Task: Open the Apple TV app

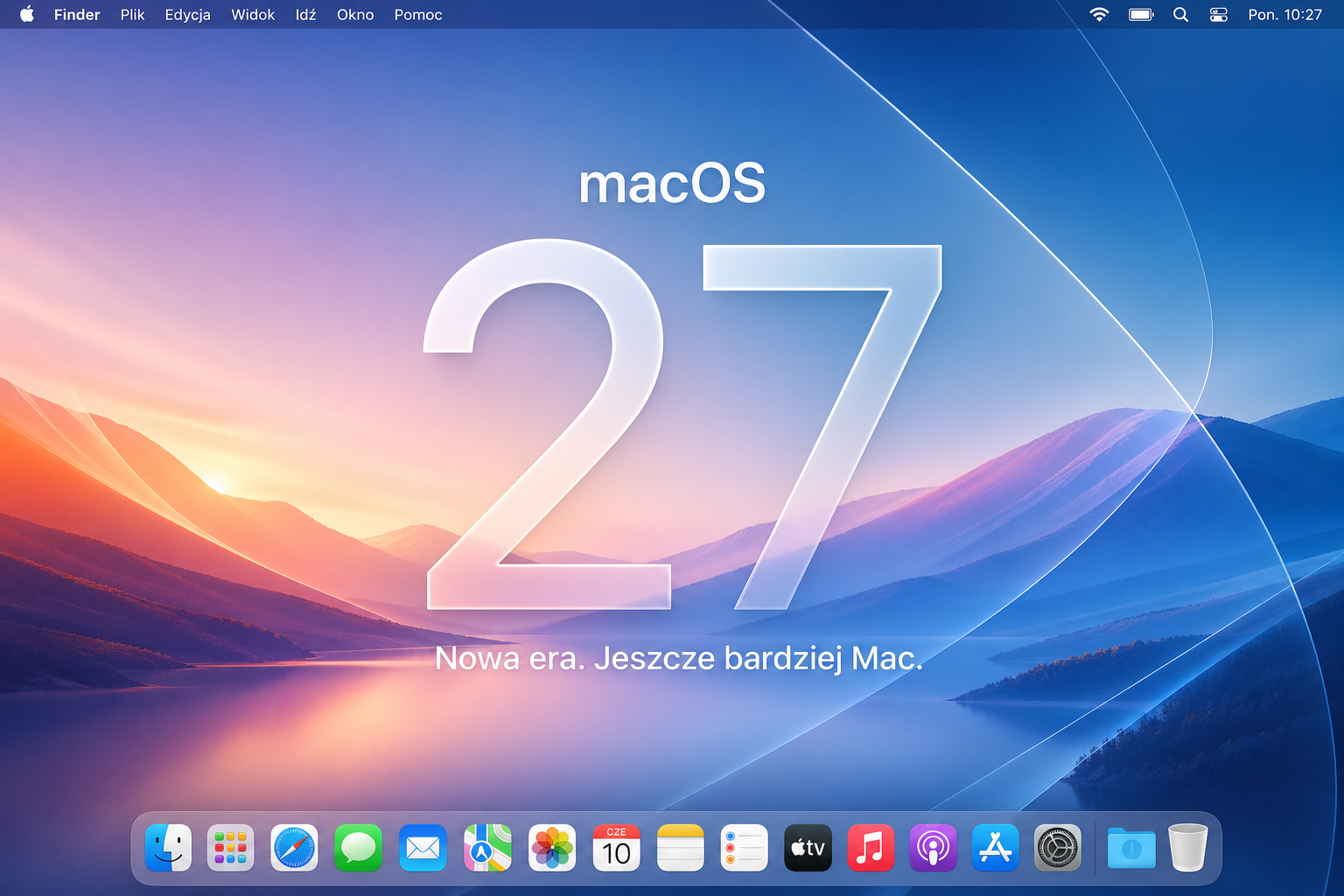Action: tap(808, 848)
